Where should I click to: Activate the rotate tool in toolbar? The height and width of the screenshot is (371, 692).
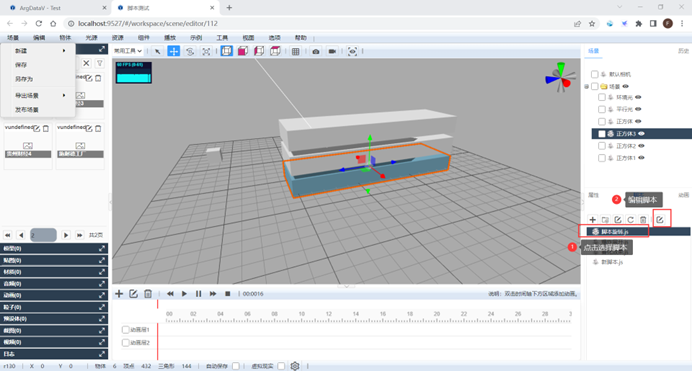click(190, 51)
